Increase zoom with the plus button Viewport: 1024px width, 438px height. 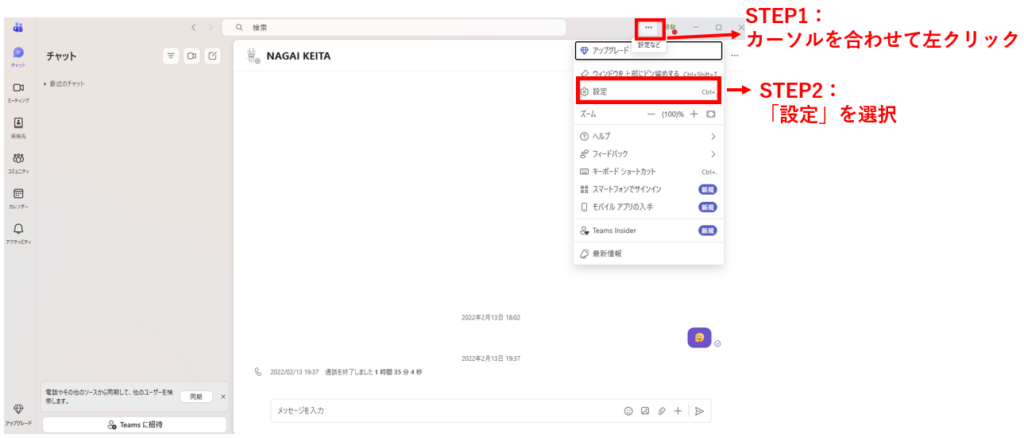[694, 114]
